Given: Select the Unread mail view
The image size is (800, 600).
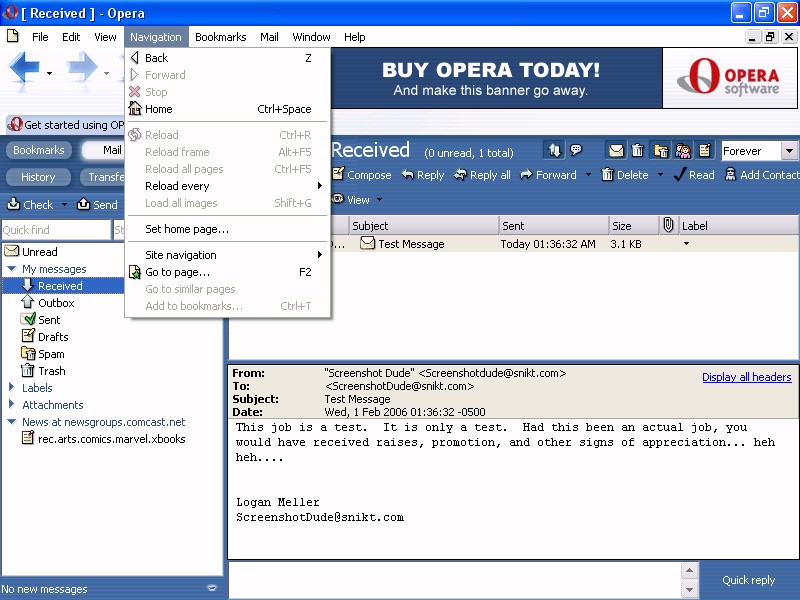Looking at the screenshot, I should [x=31, y=252].
